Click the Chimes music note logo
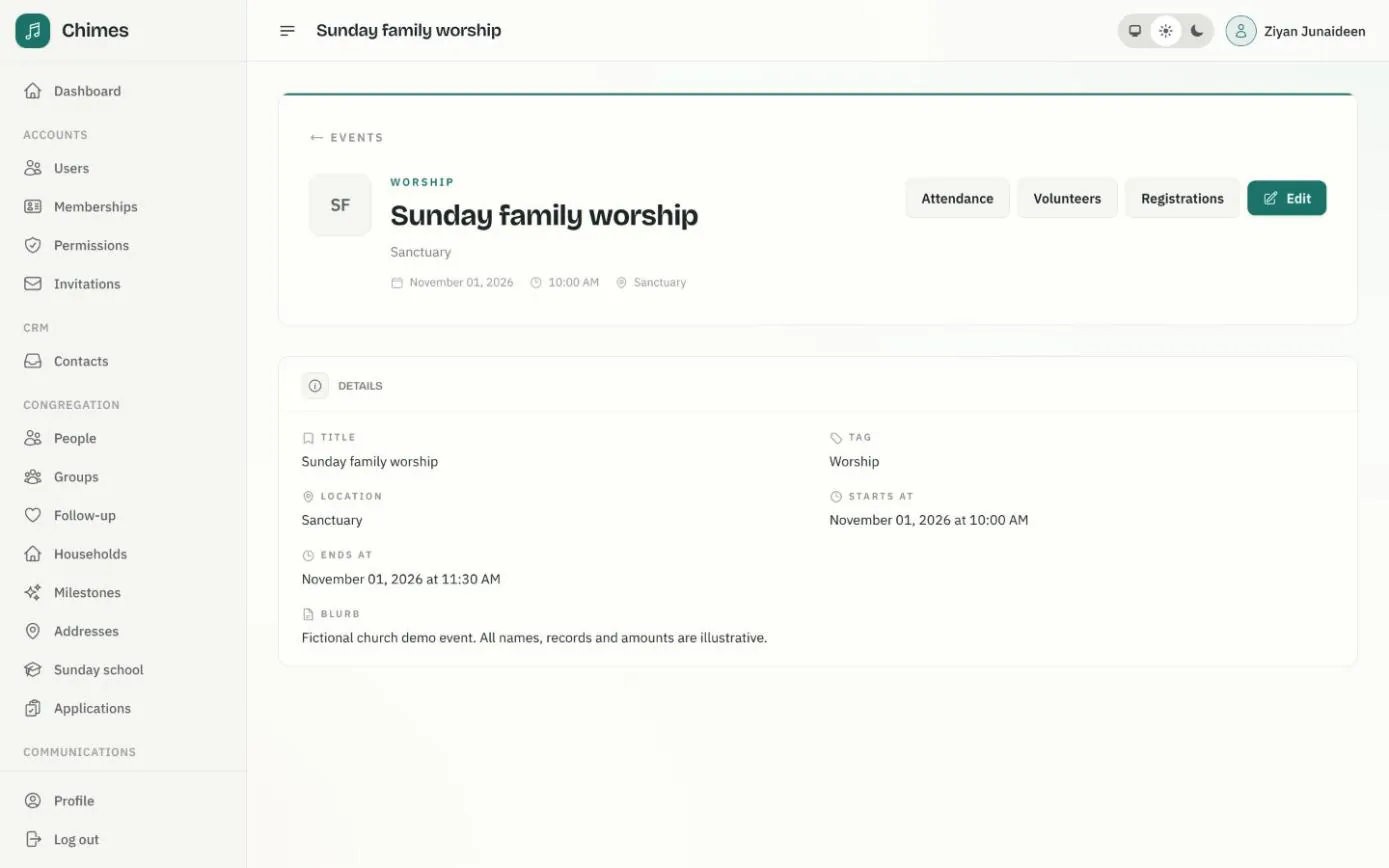 pyautogui.click(x=32, y=31)
